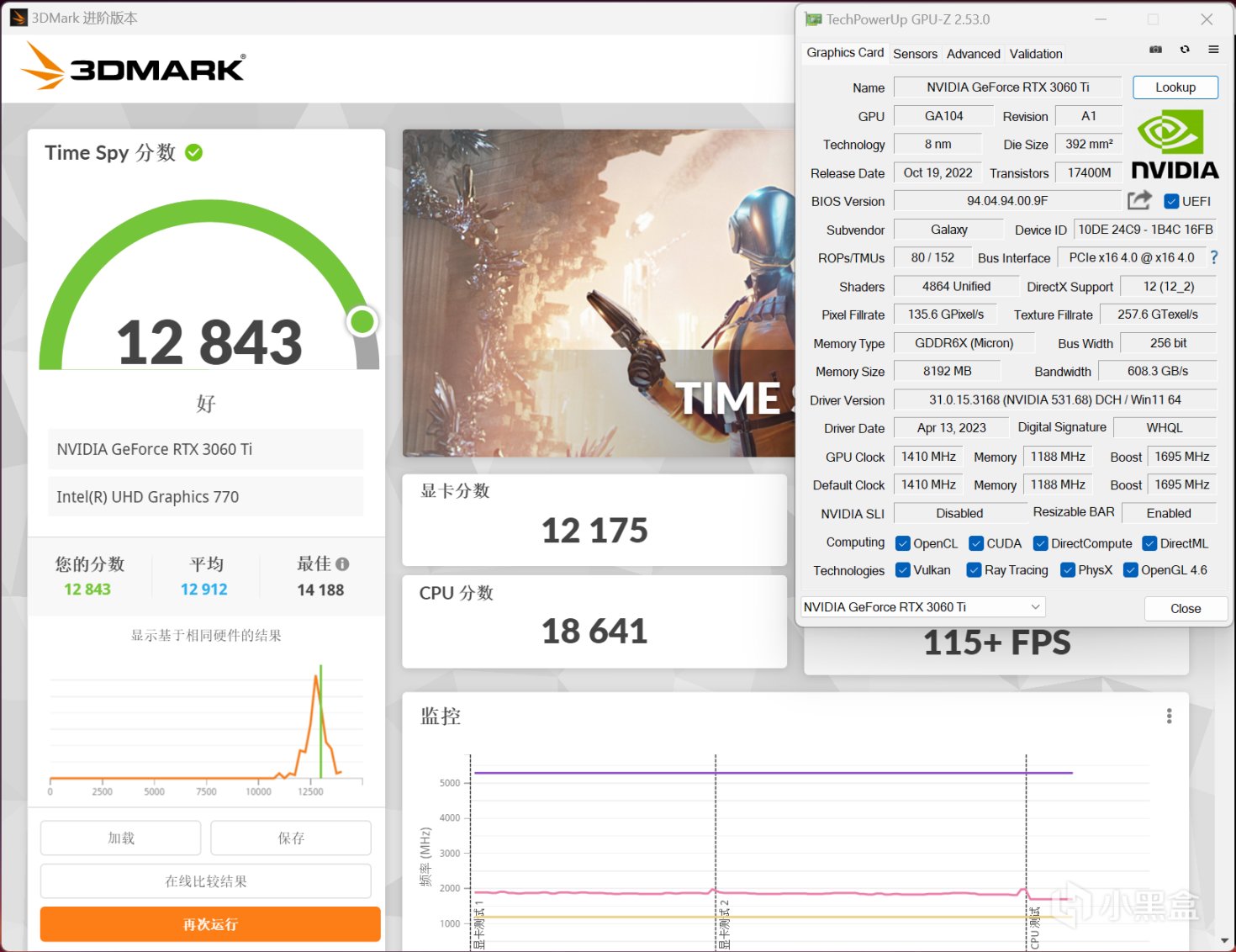1236x952 pixels.
Task: Click the green checkmark beside Time Spy 分数
Action: click(x=194, y=152)
